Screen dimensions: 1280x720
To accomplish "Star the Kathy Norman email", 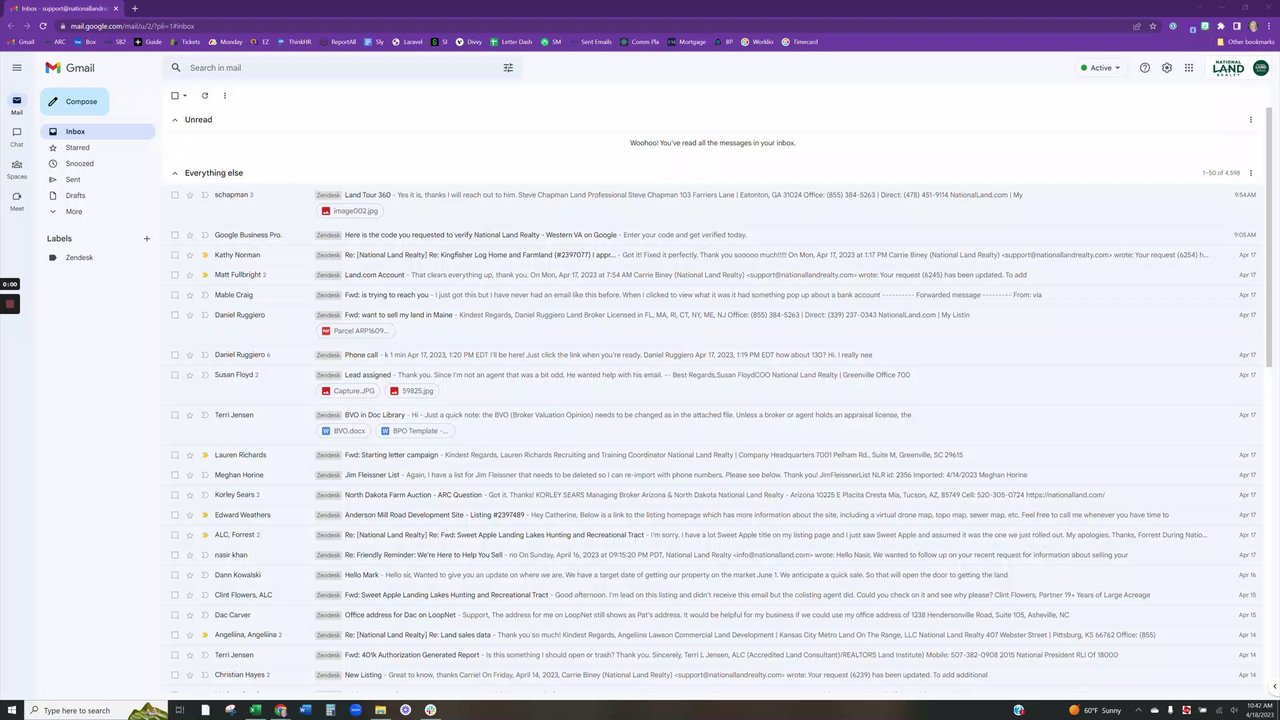I will 190,255.
